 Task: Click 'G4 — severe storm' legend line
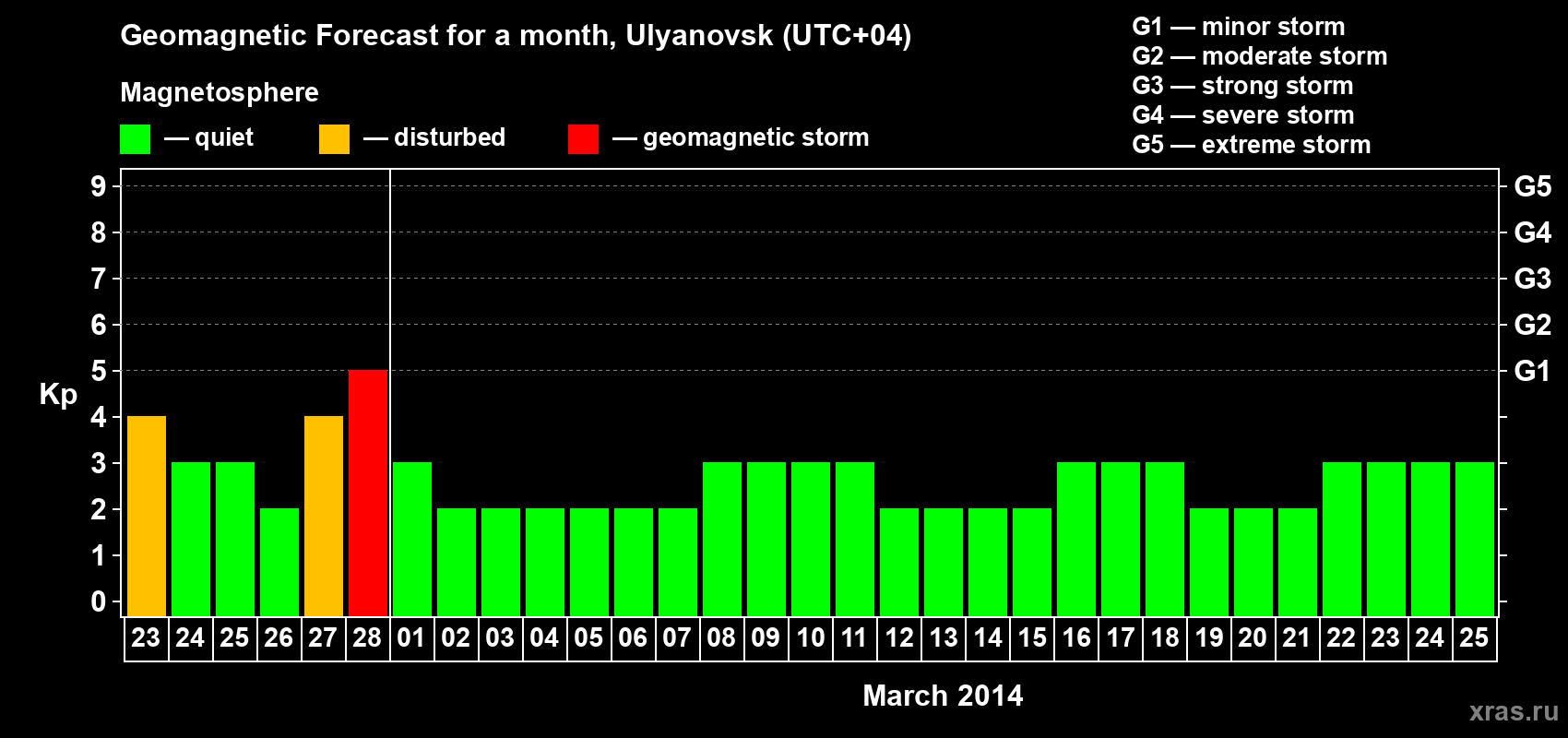(x=1243, y=115)
